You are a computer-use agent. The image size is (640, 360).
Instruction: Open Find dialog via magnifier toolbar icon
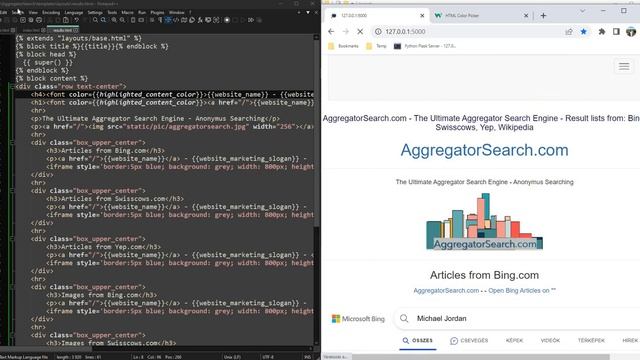95,20
